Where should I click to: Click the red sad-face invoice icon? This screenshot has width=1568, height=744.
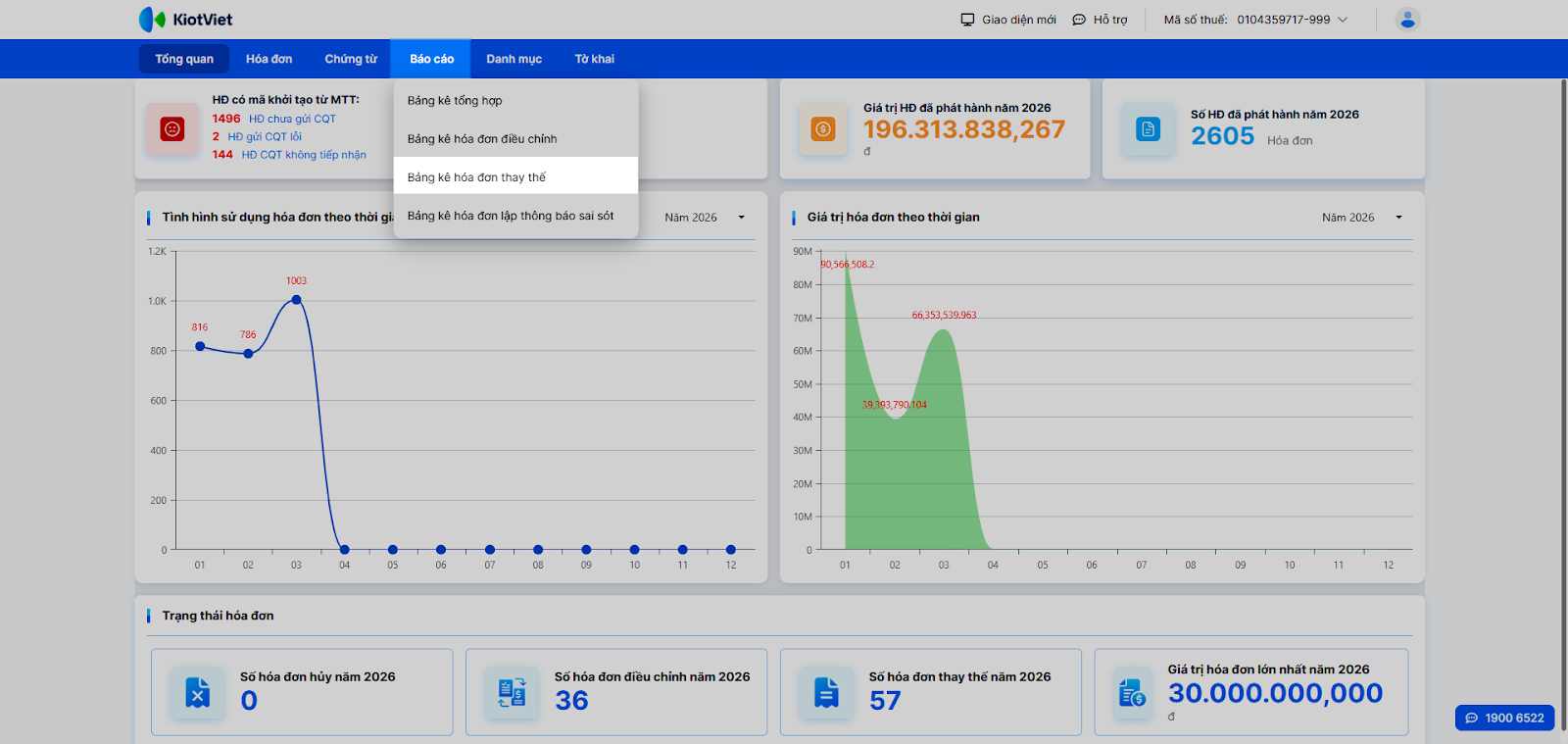click(172, 129)
